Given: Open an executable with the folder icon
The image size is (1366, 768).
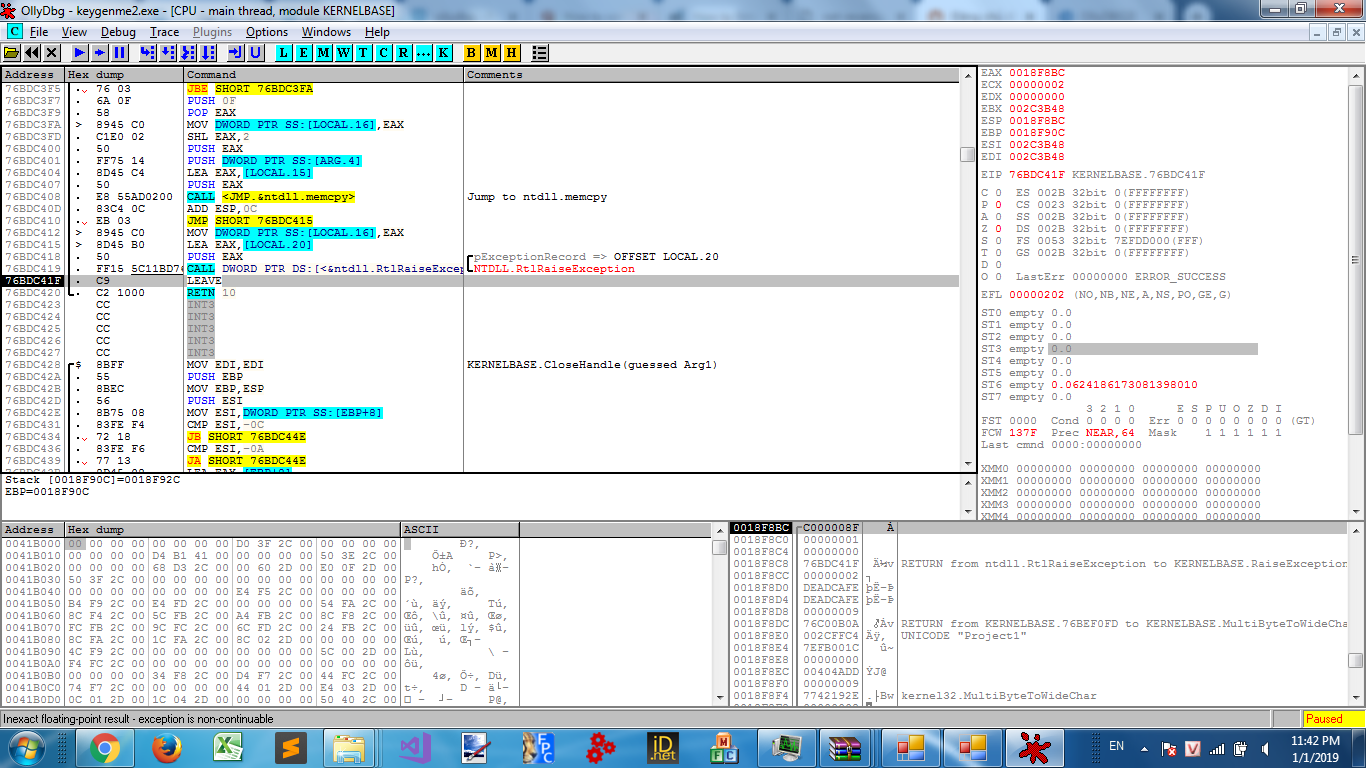Looking at the screenshot, I should point(12,52).
